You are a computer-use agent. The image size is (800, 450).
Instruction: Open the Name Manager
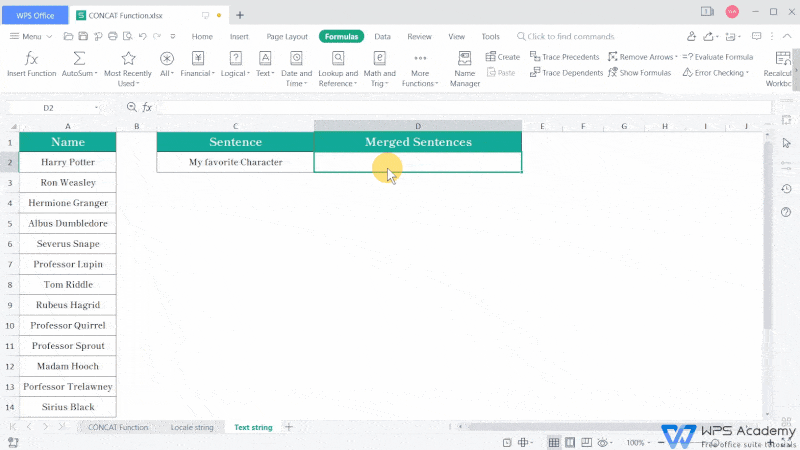tap(465, 69)
